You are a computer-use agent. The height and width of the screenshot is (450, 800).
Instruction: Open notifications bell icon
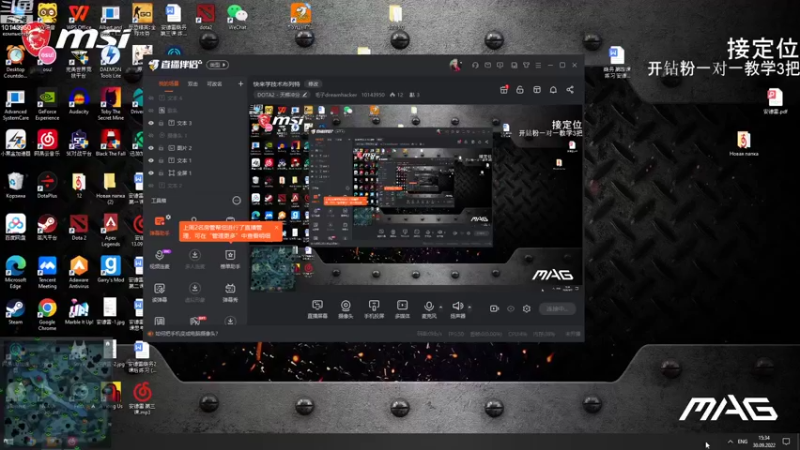553,90
